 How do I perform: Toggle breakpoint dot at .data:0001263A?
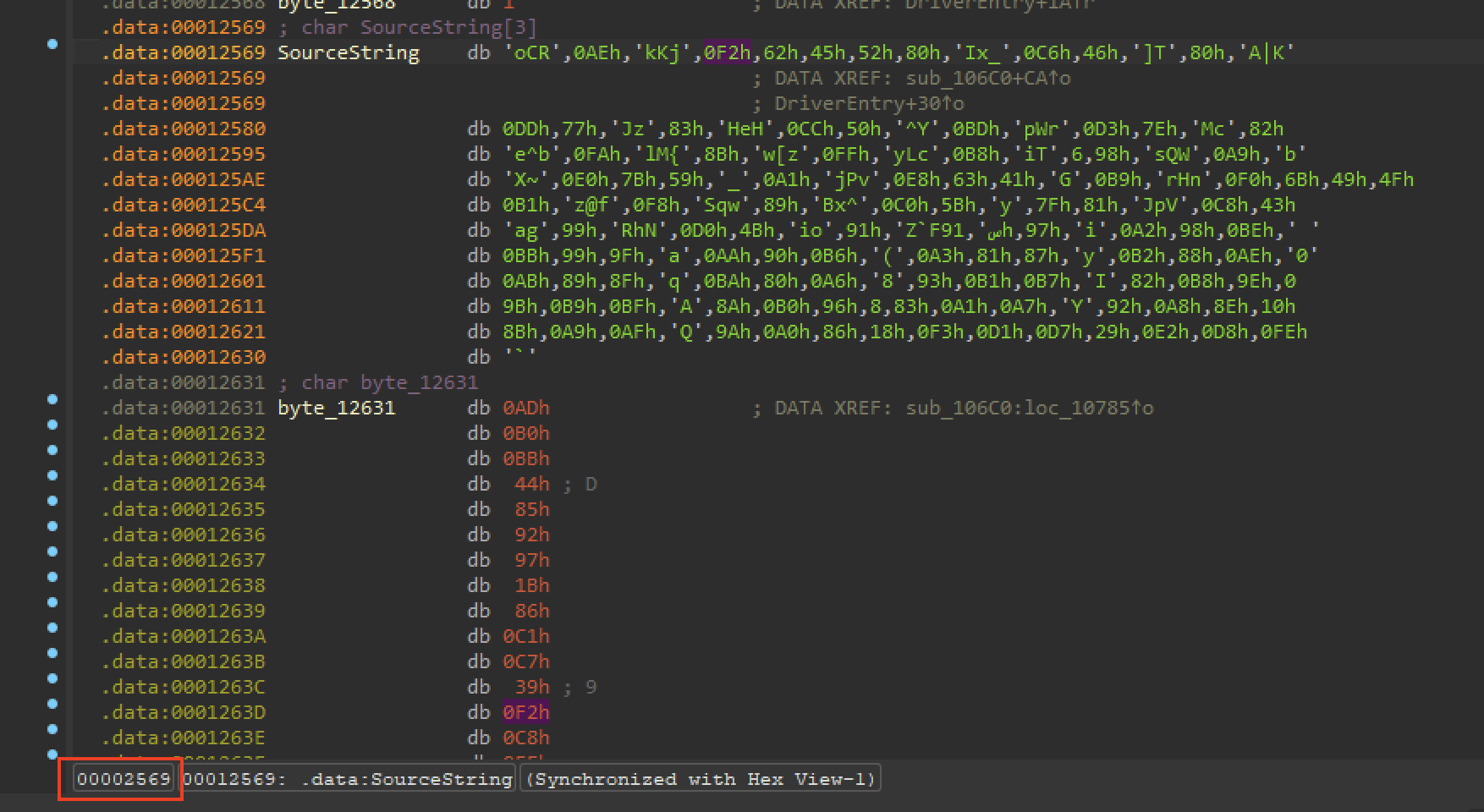coord(52,627)
